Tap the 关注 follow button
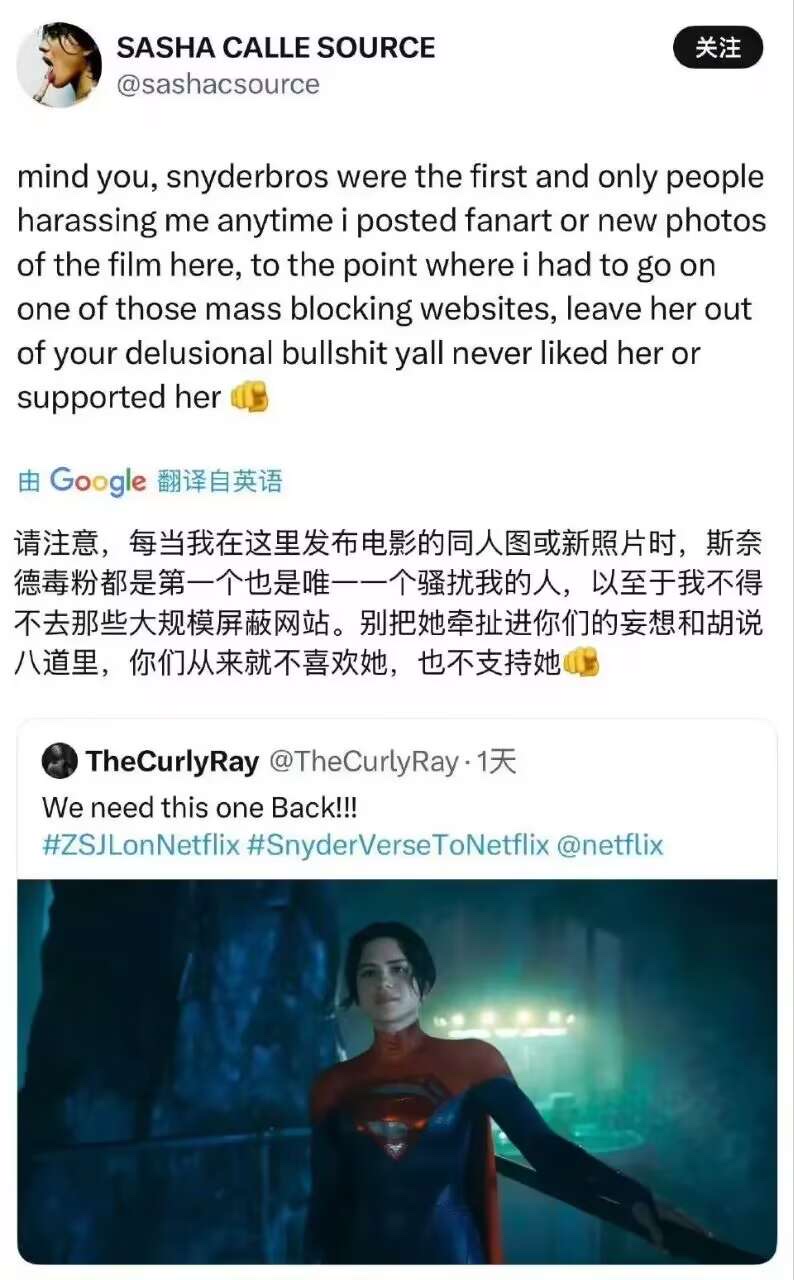 718,48
